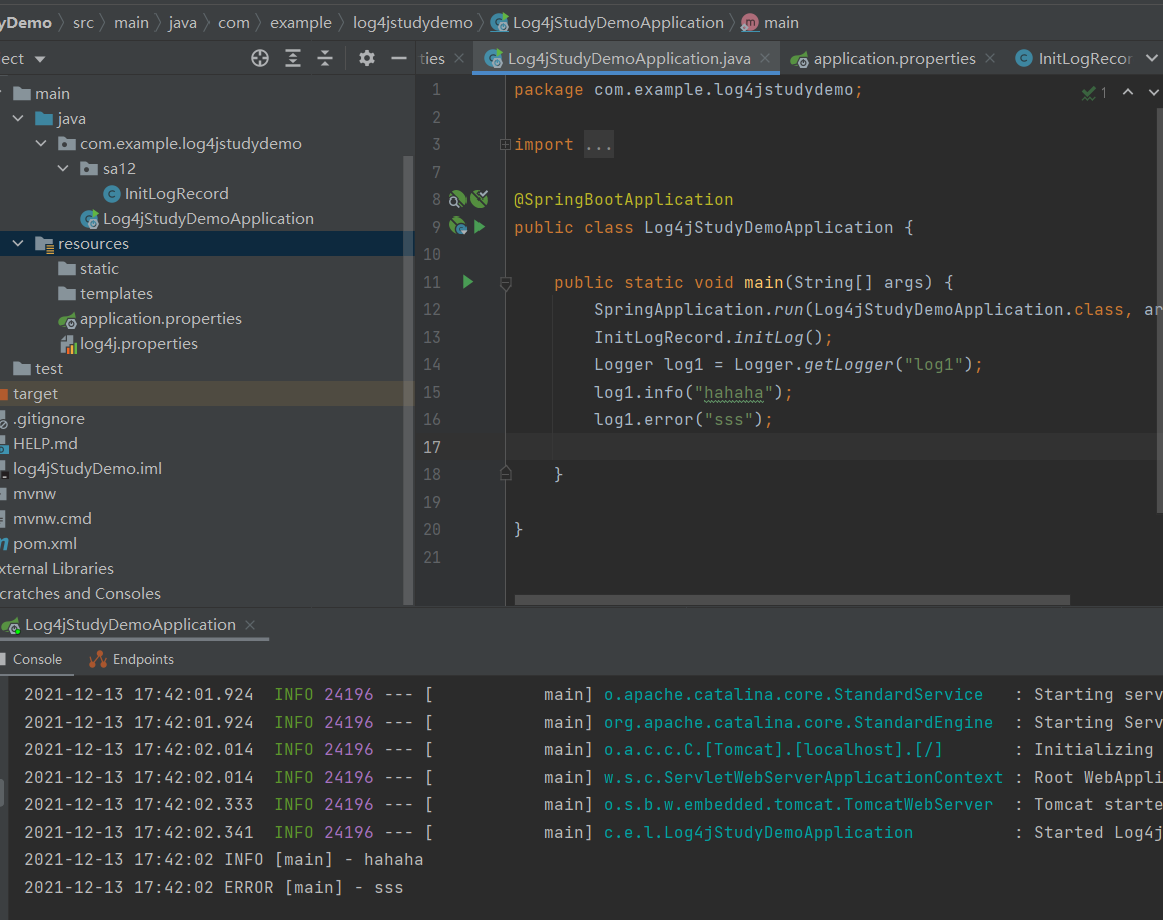Close the Log4jStudyDemoApplication.java tab
1163x920 pixels.
click(765, 58)
